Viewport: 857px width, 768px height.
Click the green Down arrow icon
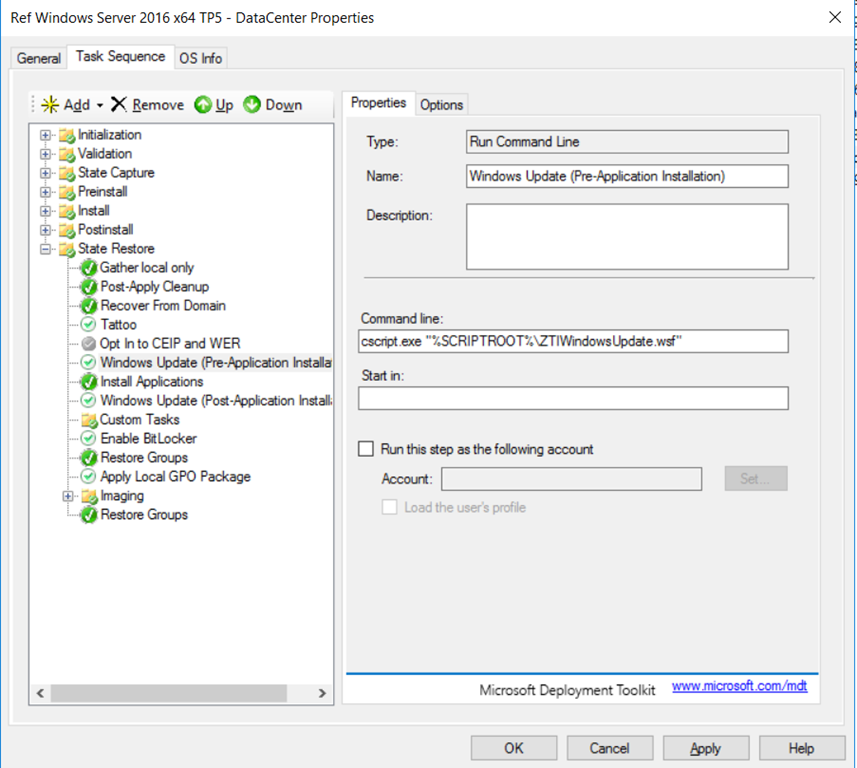[252, 105]
